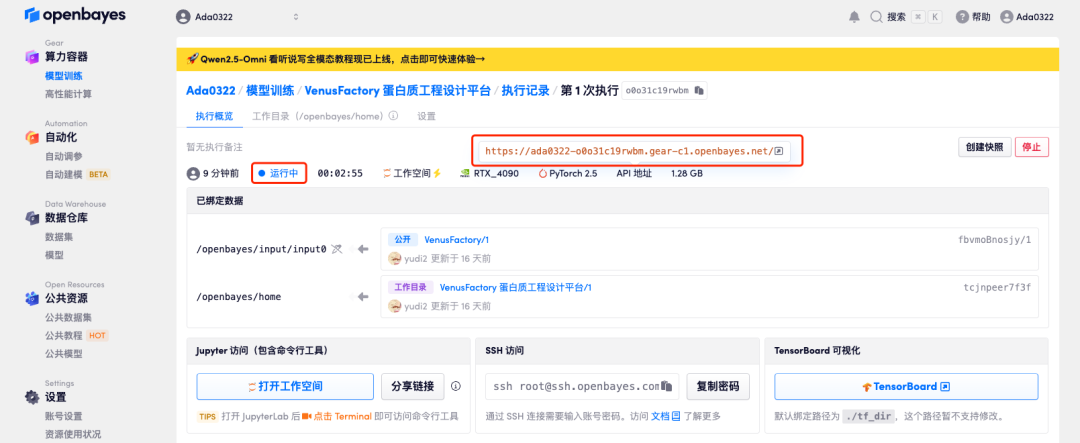Screen dimensions: 1080x443
Task: Open the external link icon beside the API URL
Action: [x=778, y=151]
